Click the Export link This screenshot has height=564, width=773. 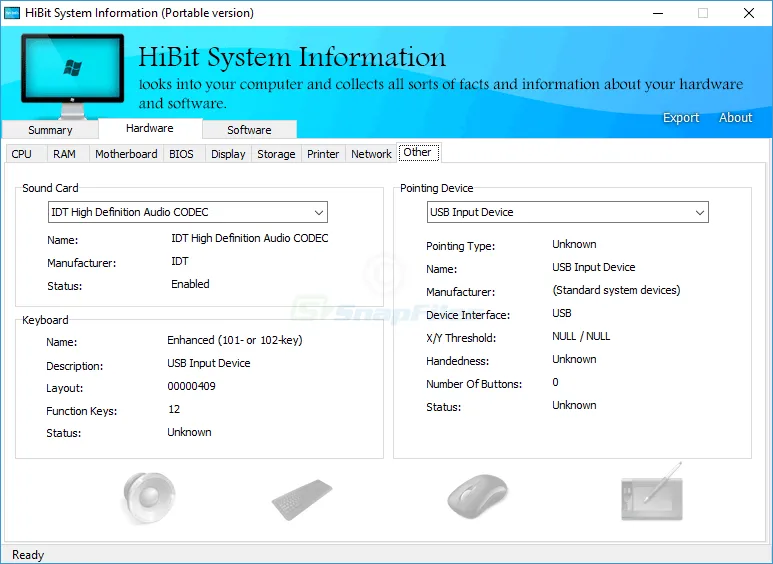pyautogui.click(x=681, y=117)
